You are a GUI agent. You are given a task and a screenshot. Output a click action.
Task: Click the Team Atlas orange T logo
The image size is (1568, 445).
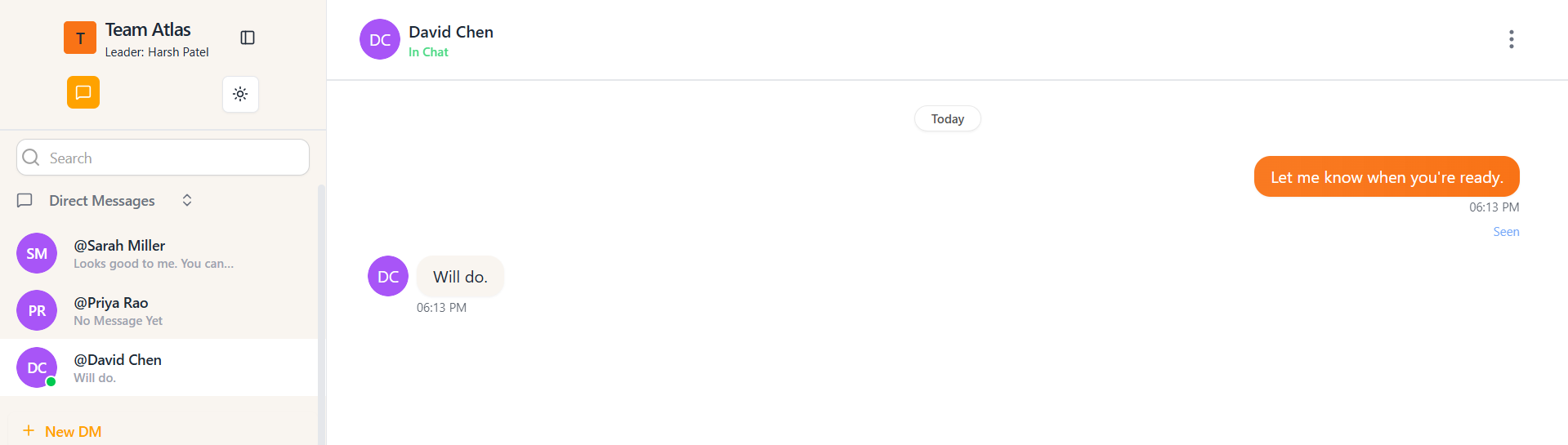[80, 38]
